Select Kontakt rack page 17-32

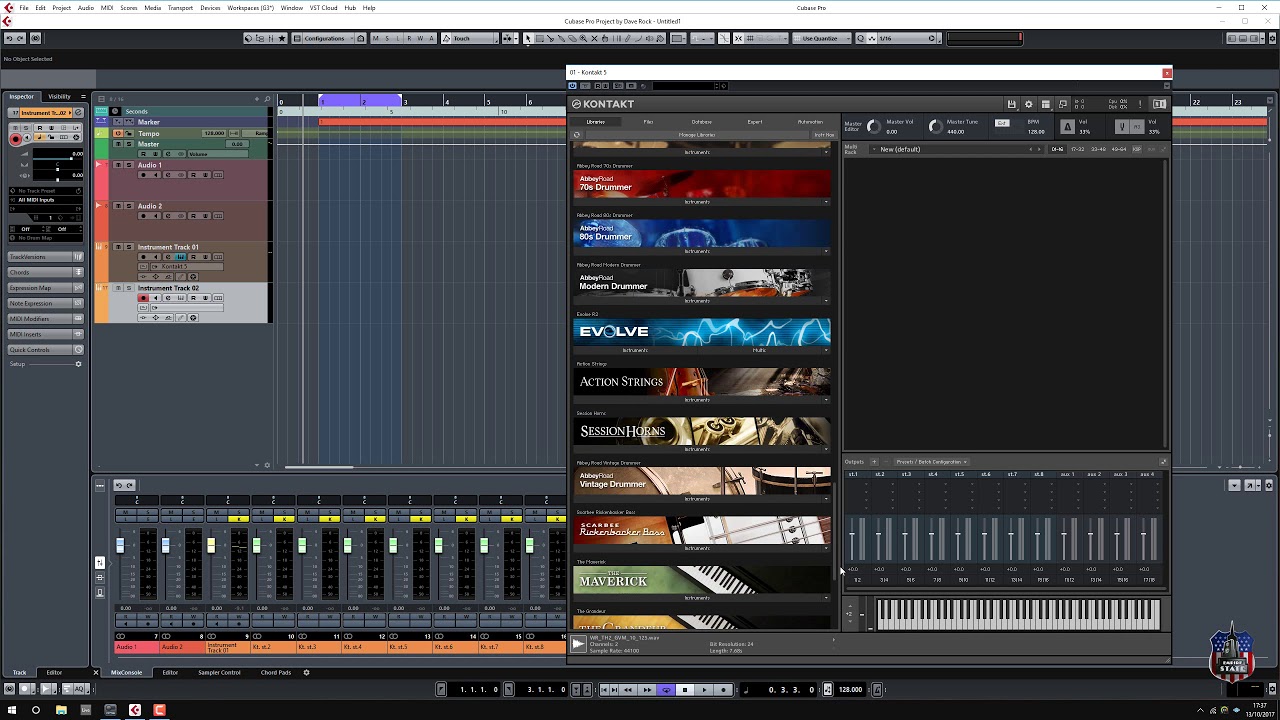1077,149
